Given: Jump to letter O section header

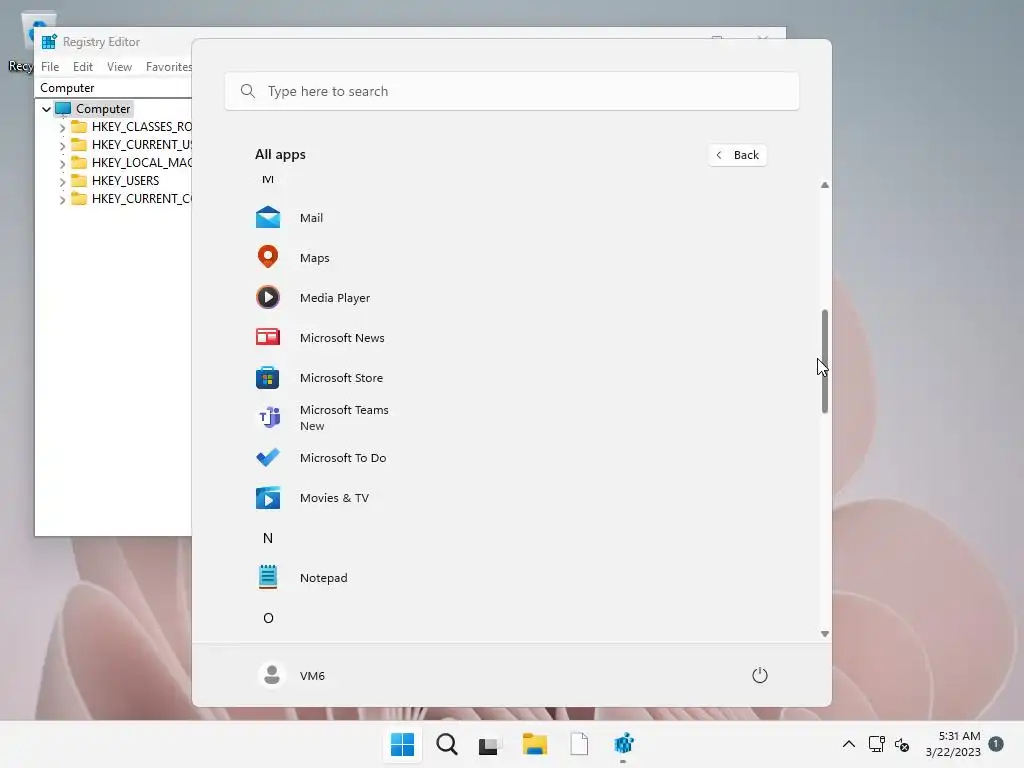Looking at the screenshot, I should (268, 618).
